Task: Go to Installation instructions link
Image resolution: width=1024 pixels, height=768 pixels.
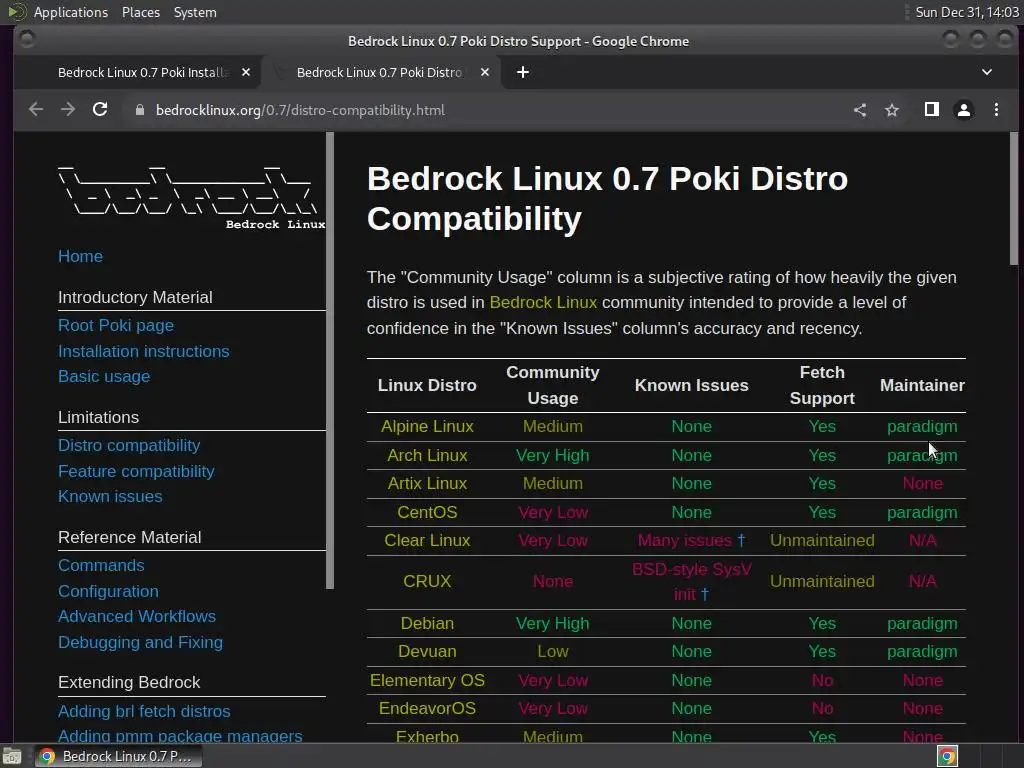Action: (x=144, y=351)
